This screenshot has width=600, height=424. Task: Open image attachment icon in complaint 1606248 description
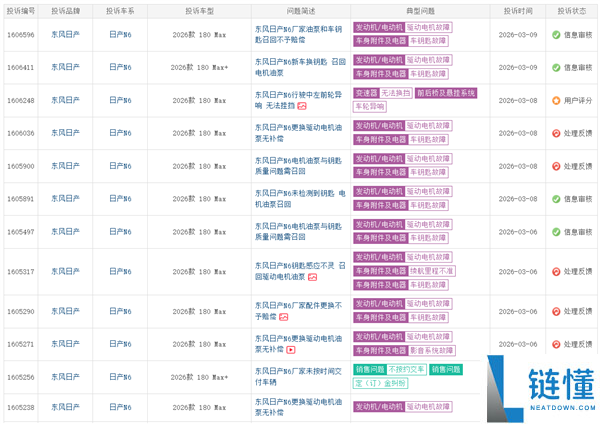(x=302, y=106)
